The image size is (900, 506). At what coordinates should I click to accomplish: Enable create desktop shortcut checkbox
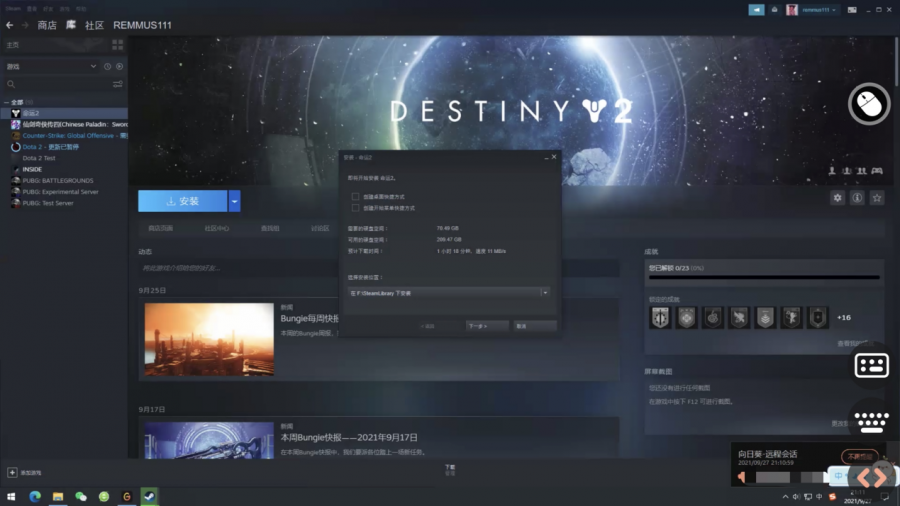355,197
